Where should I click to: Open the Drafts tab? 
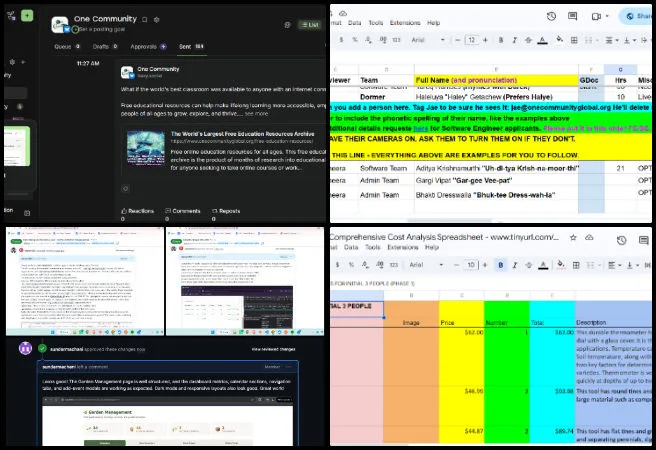(x=105, y=46)
